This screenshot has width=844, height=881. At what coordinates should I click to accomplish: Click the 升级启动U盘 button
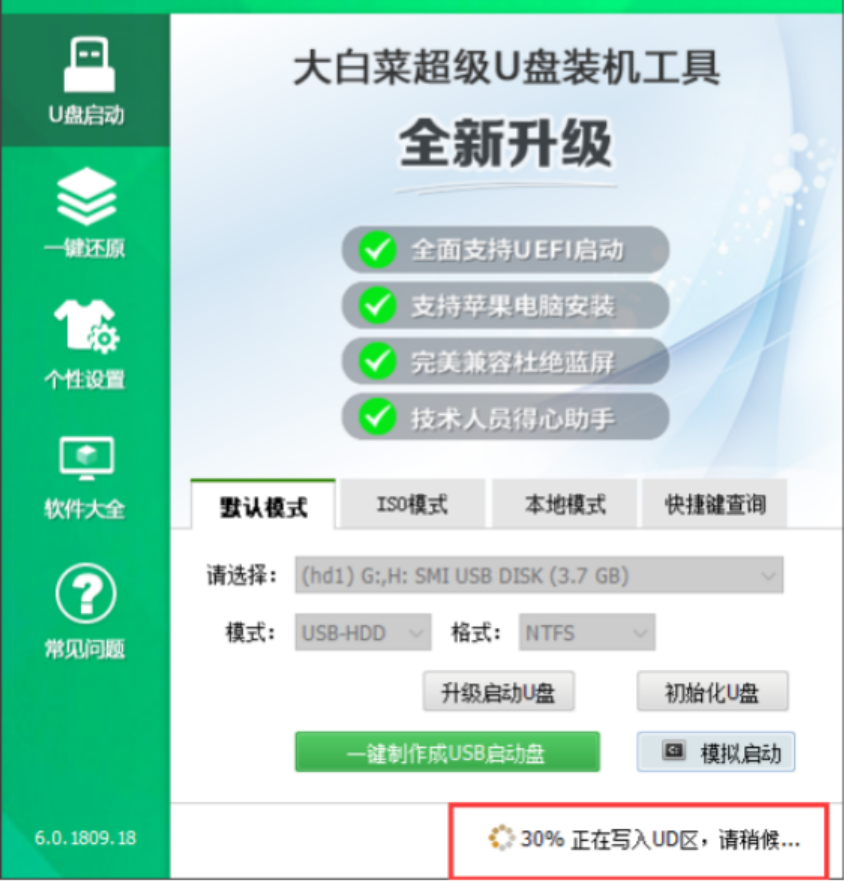coord(498,692)
